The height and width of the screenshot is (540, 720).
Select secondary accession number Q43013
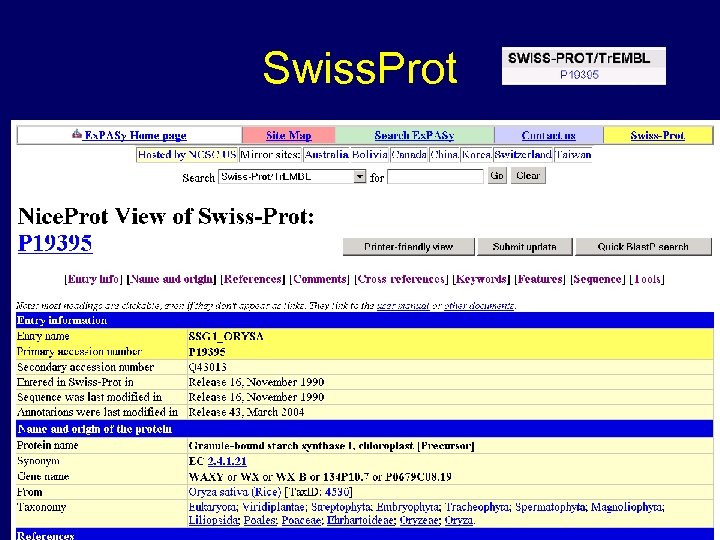(x=207, y=367)
